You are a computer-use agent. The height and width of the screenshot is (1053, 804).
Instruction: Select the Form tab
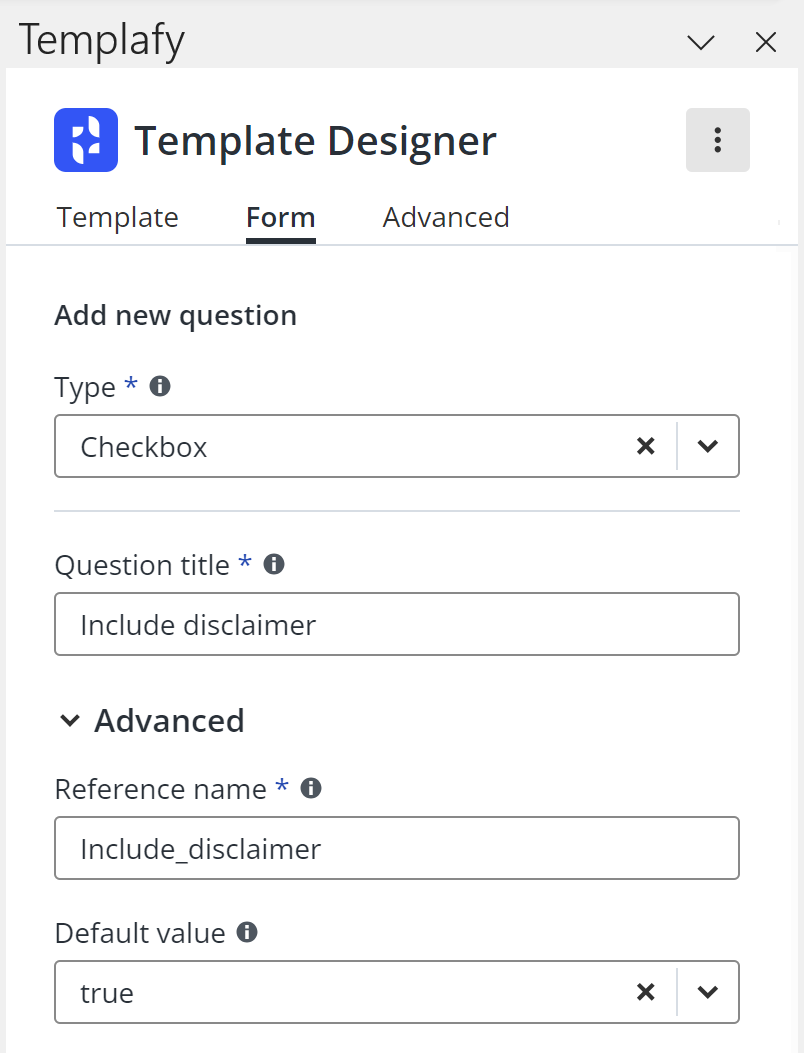[281, 217]
